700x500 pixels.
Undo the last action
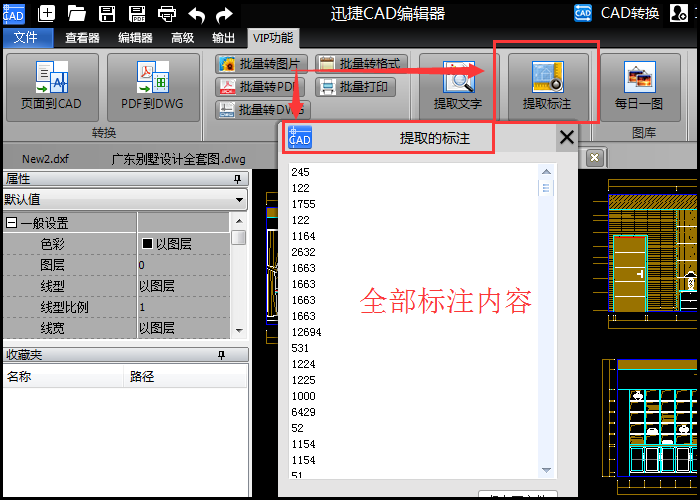pyautogui.click(x=196, y=15)
